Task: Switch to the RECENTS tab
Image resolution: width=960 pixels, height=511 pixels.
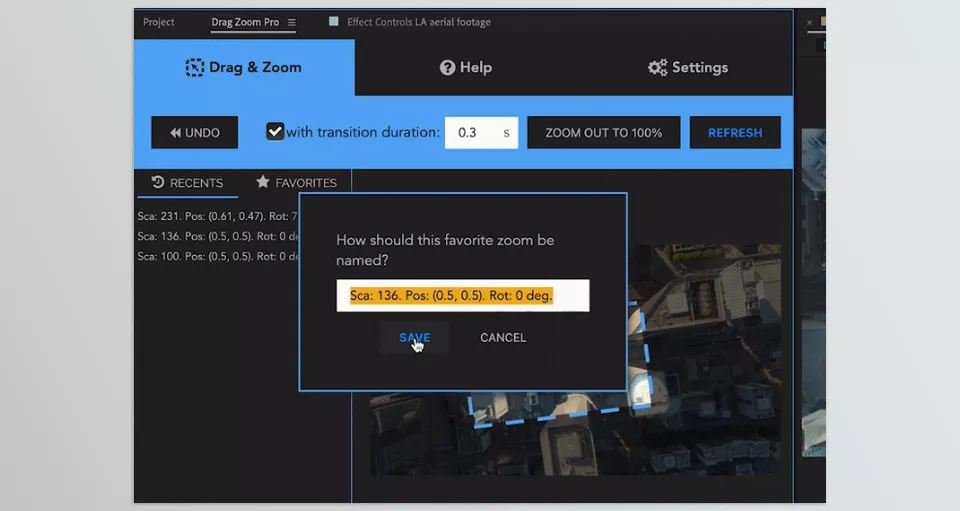Action: point(187,183)
